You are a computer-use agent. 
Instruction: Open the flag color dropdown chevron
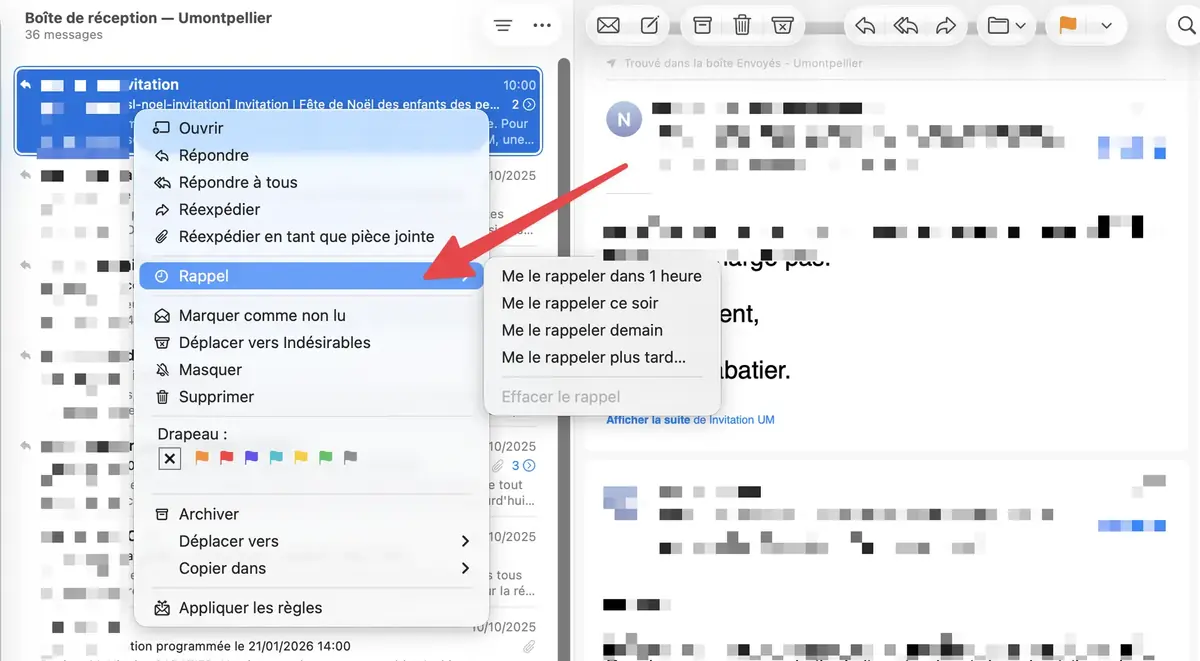coord(1106,24)
